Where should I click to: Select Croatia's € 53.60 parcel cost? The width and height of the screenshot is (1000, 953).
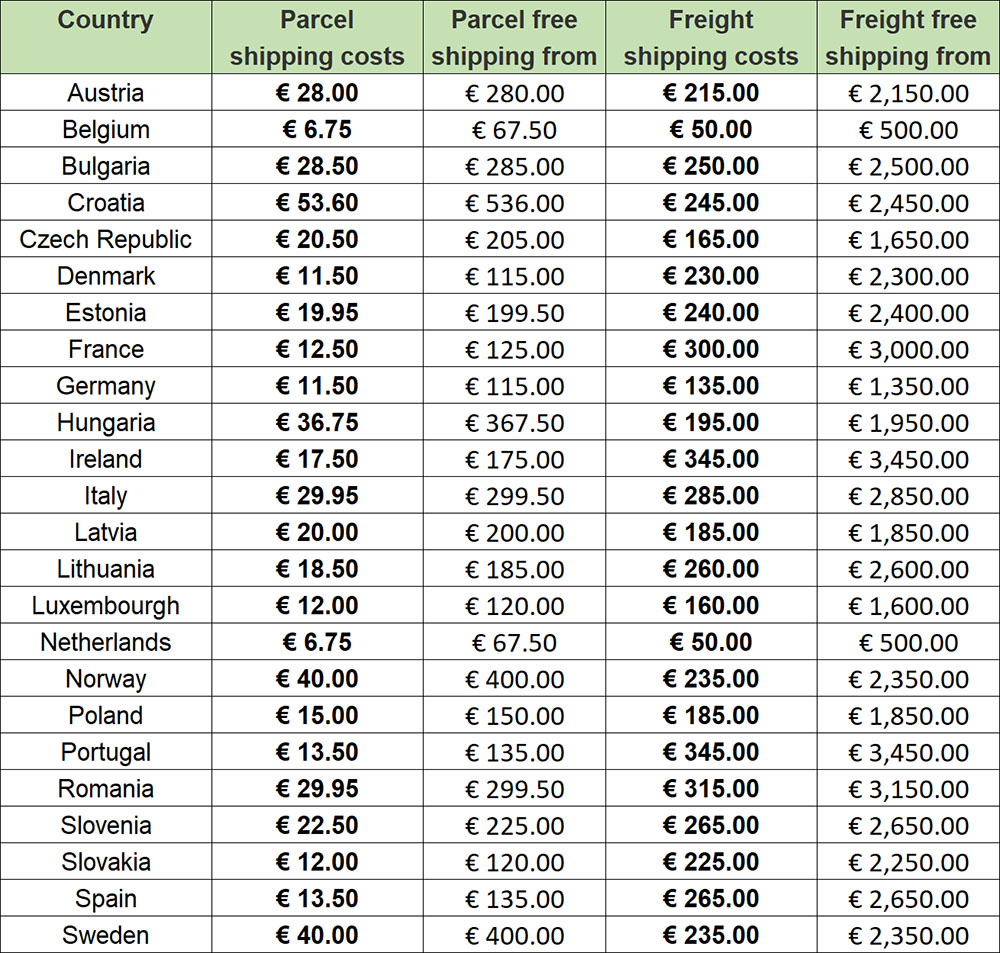317,203
